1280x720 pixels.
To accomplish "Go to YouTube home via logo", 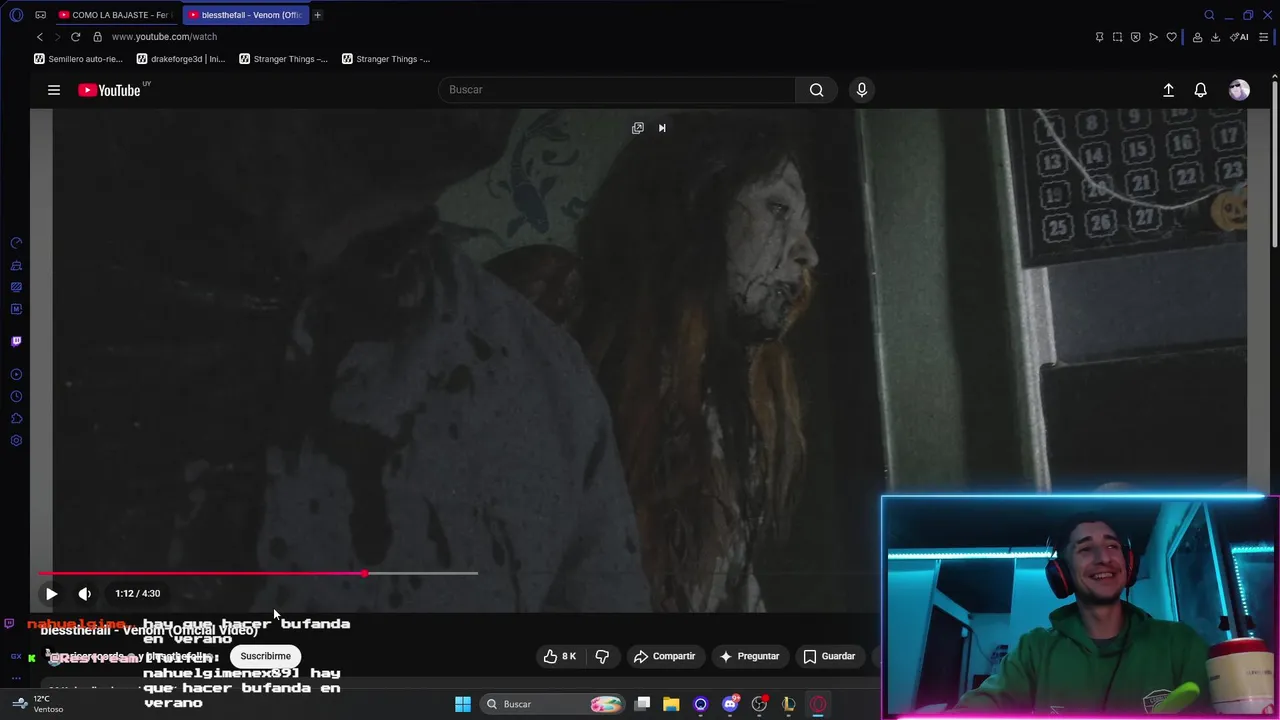I will tap(109, 90).
